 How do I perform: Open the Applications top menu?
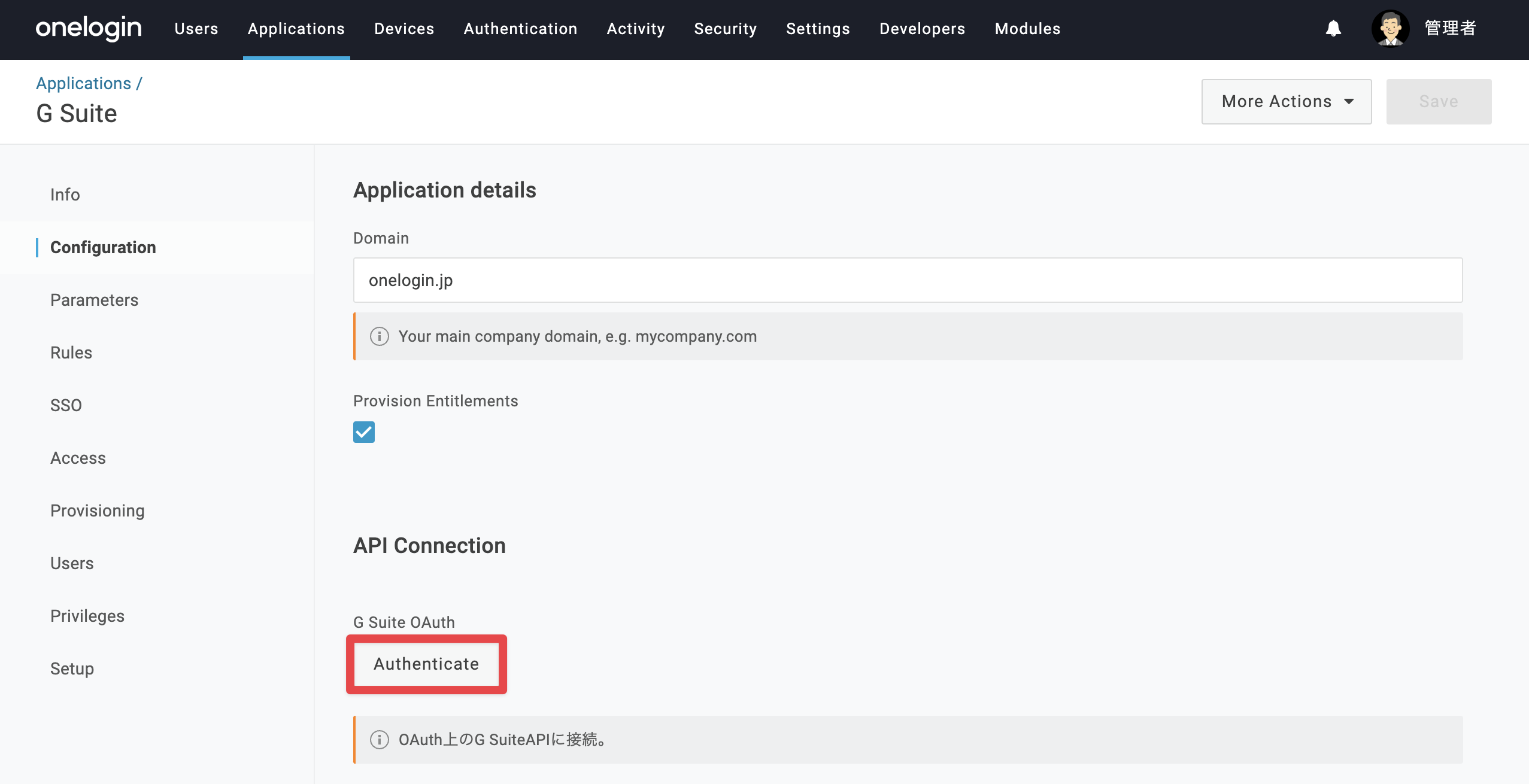click(x=296, y=29)
